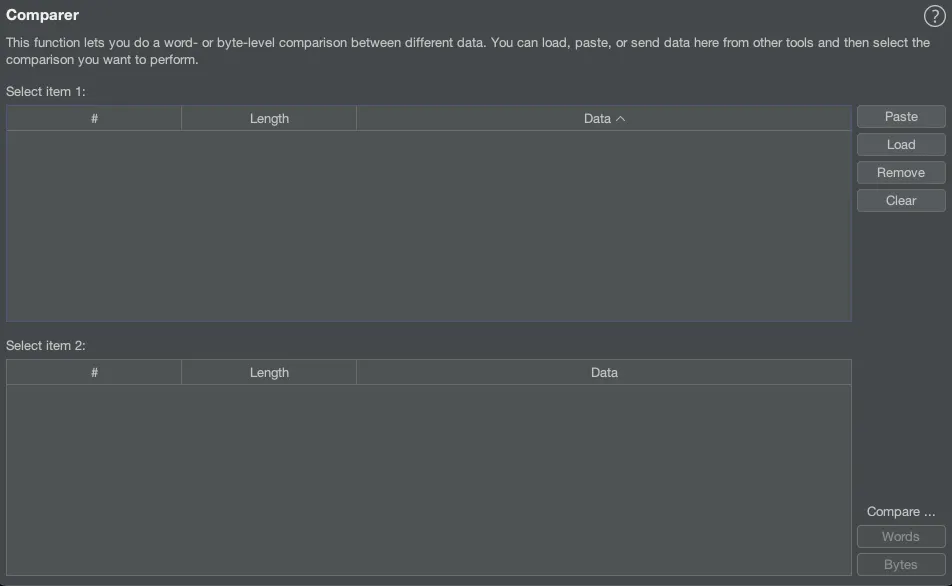Viewport: 952px width, 586px height.
Task: Click the Comparer title text
Action: coord(42,15)
